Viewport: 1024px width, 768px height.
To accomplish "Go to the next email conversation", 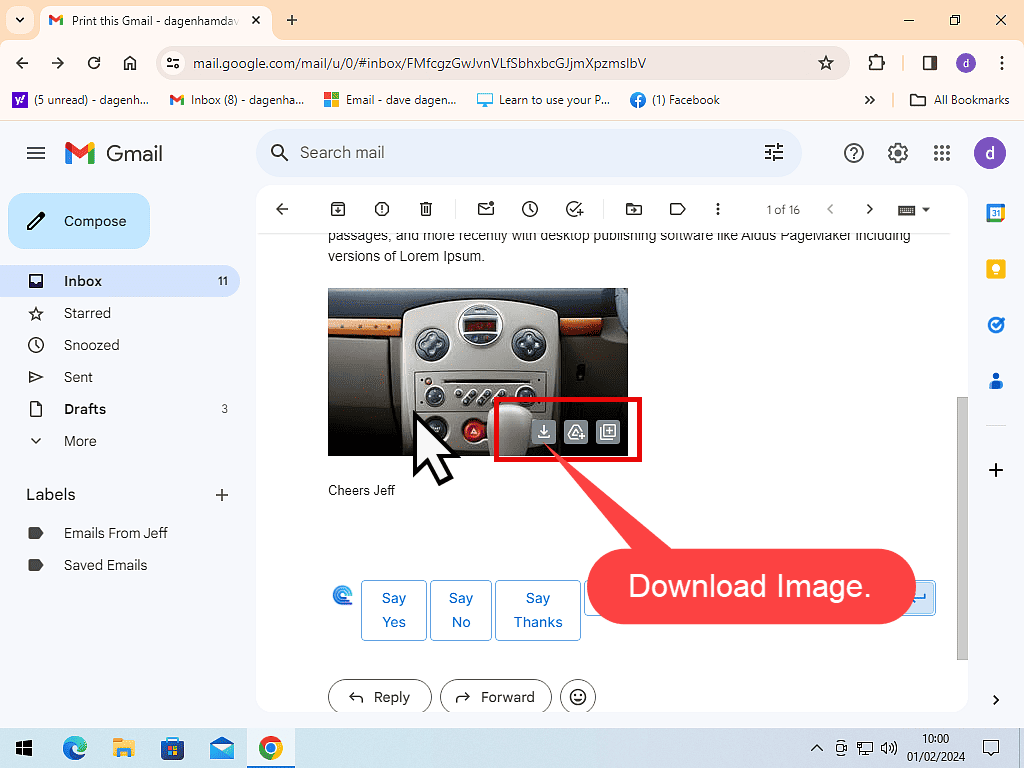I will [869, 209].
